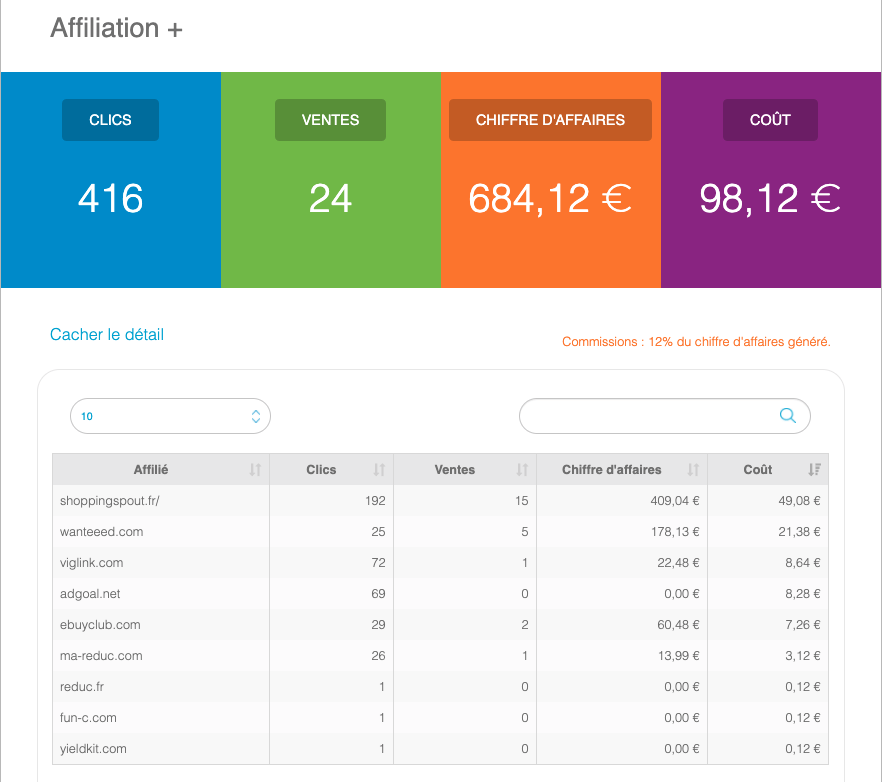Sort by Chiffre d'affaires sort icon
The width and height of the screenshot is (883, 782).
tap(693, 470)
